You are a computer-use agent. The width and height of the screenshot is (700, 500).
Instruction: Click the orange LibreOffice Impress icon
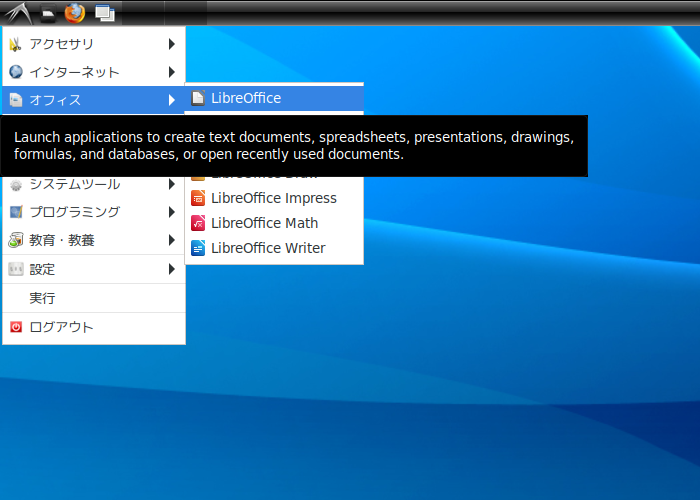[x=198, y=198]
